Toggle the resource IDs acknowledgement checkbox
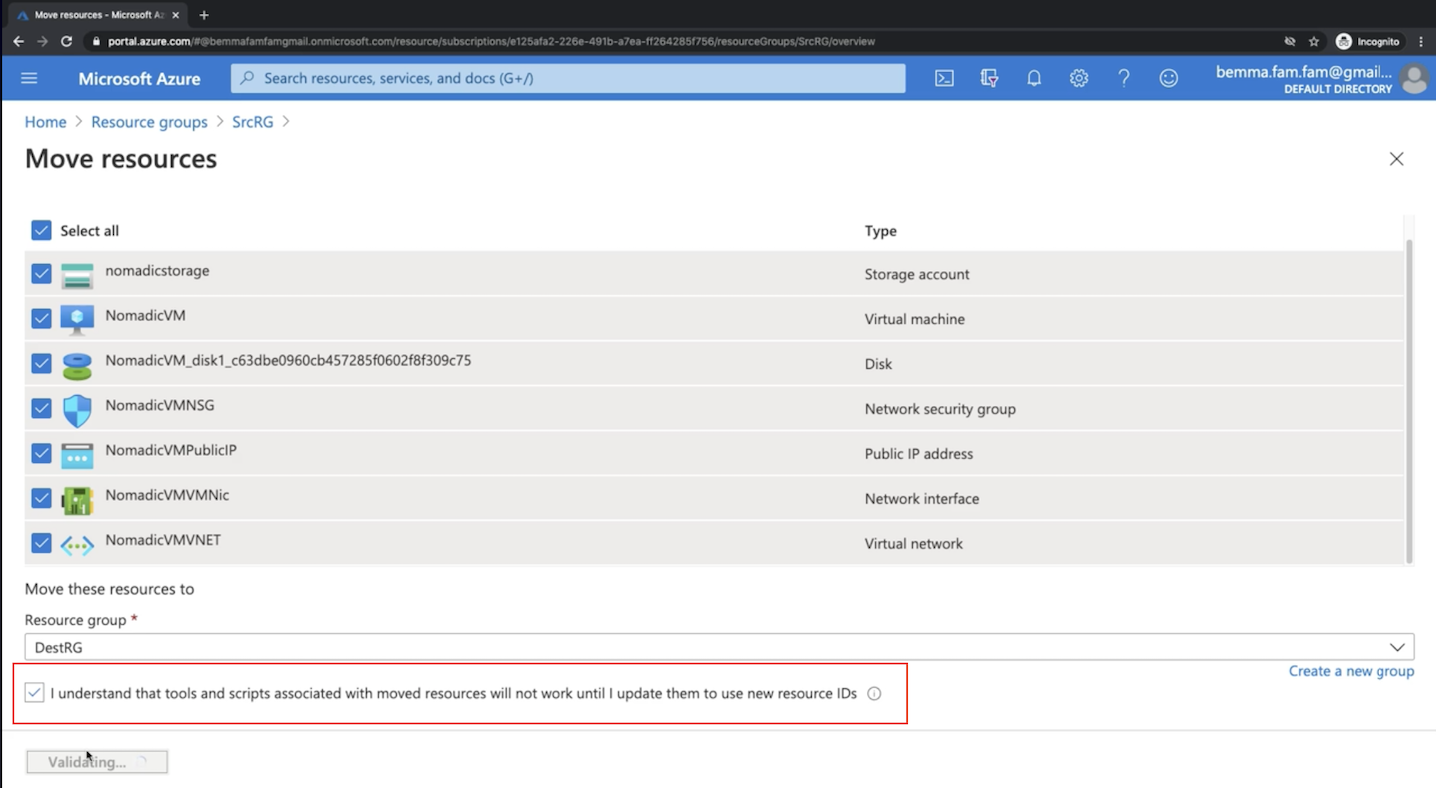The image size is (1436, 788). point(35,693)
